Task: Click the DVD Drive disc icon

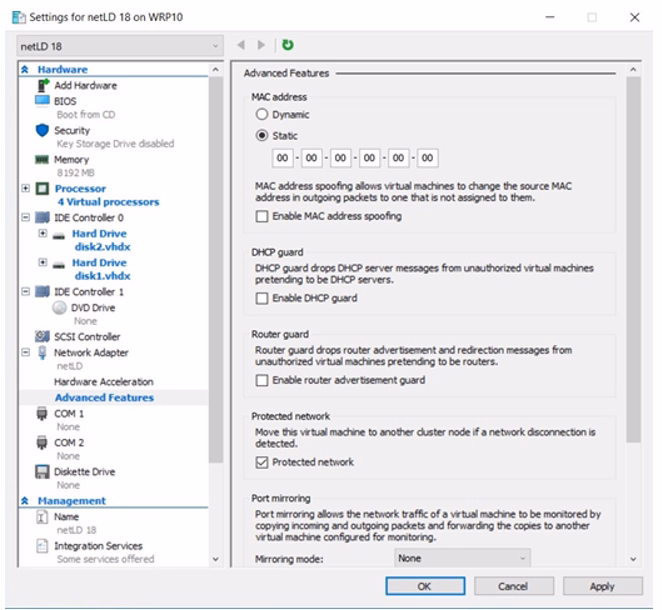Action: [59, 308]
